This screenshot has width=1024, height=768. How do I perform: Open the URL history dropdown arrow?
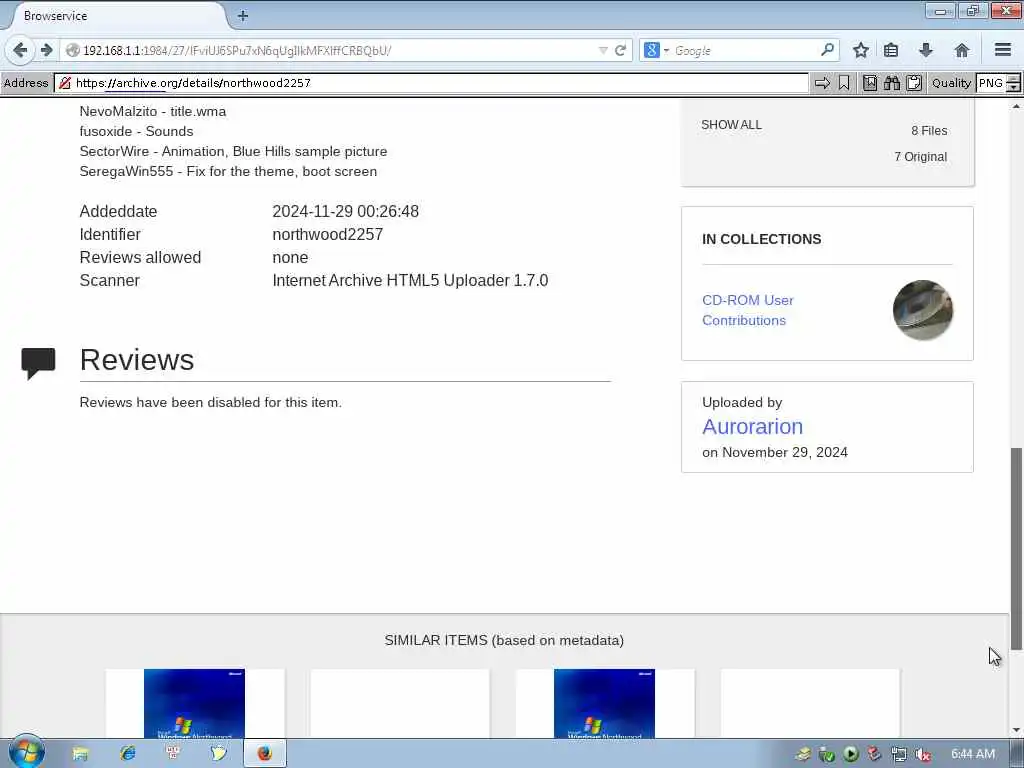coord(603,50)
